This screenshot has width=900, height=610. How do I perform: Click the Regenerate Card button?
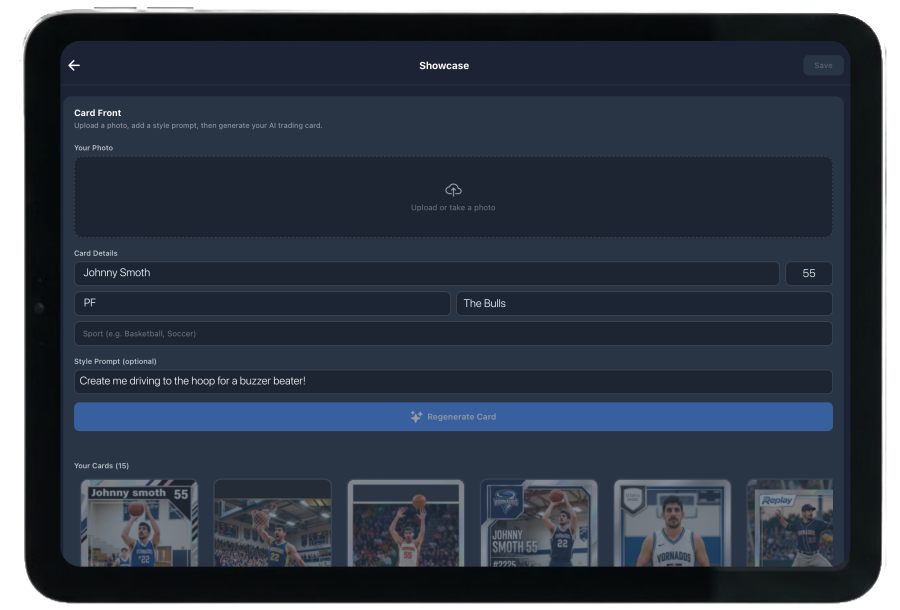453,416
